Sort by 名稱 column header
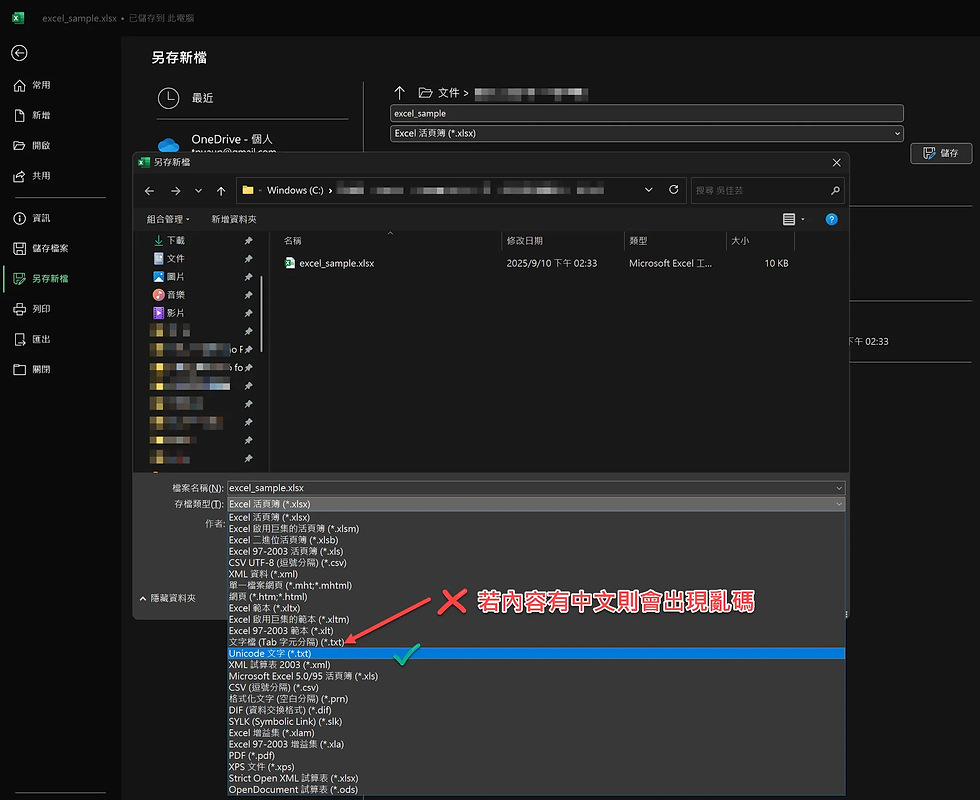 pyautogui.click(x=292, y=241)
